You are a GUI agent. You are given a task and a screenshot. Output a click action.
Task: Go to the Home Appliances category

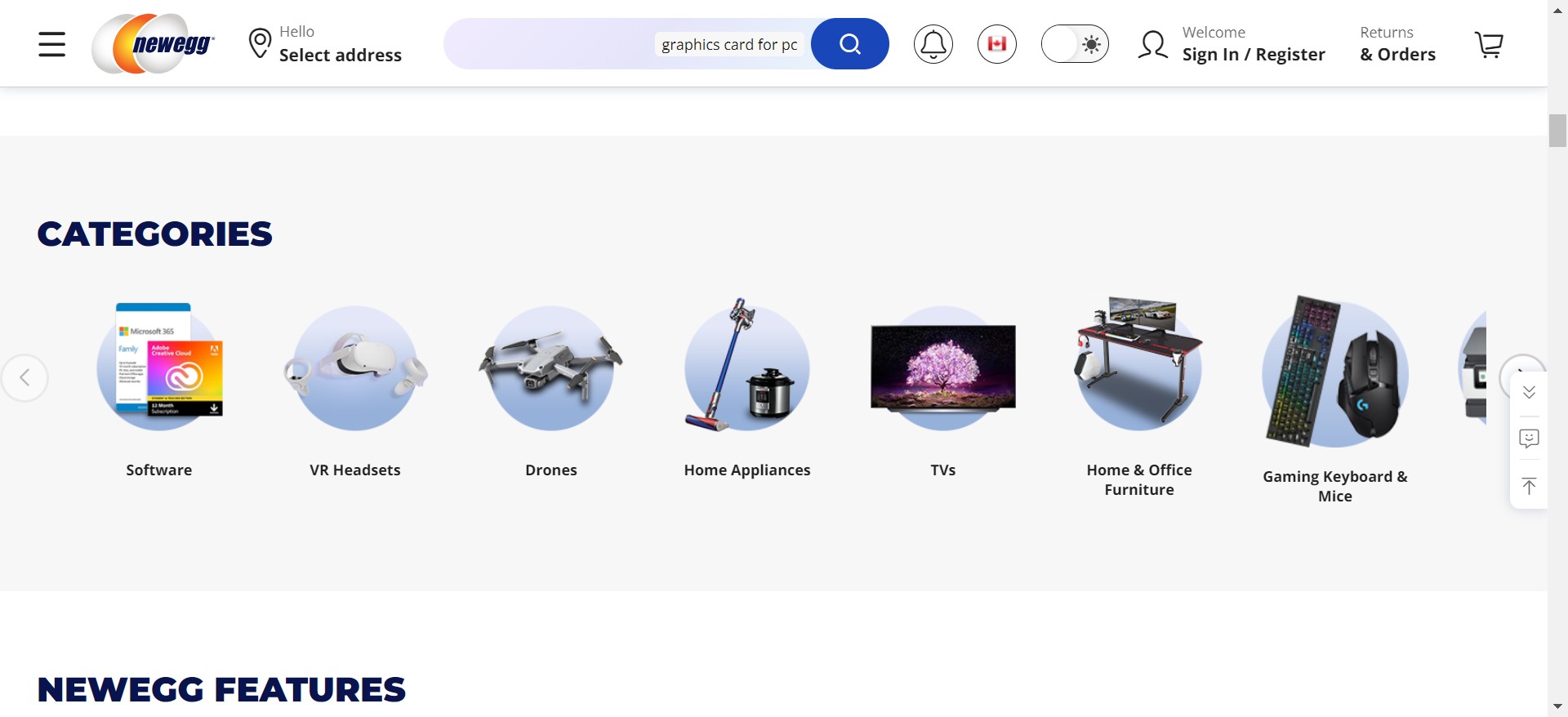746,470
